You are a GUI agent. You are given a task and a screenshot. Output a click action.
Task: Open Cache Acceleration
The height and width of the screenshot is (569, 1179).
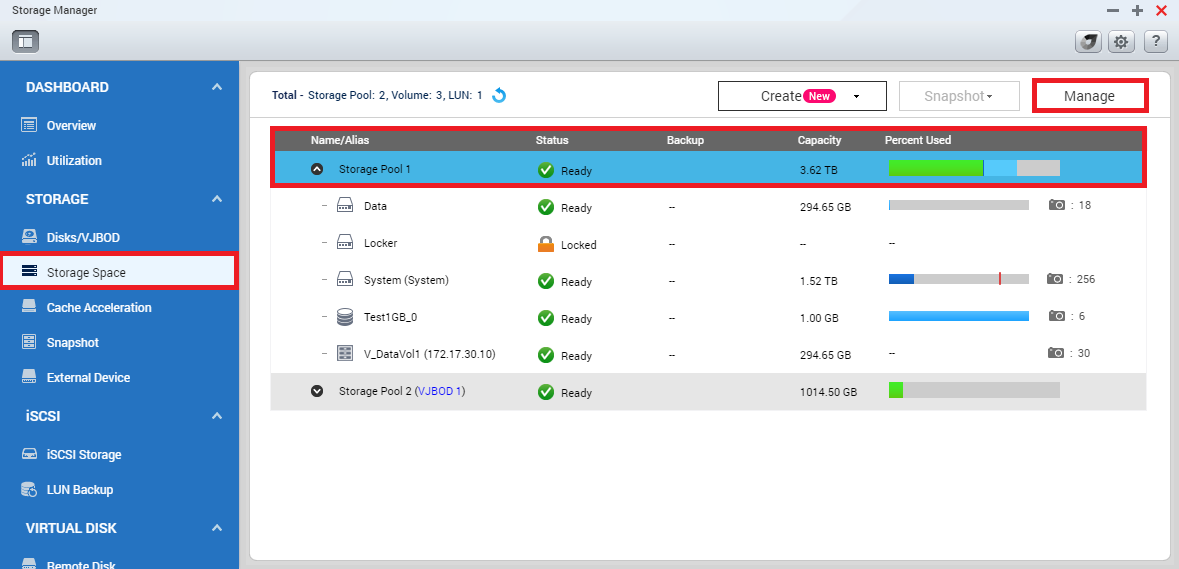(x=99, y=307)
